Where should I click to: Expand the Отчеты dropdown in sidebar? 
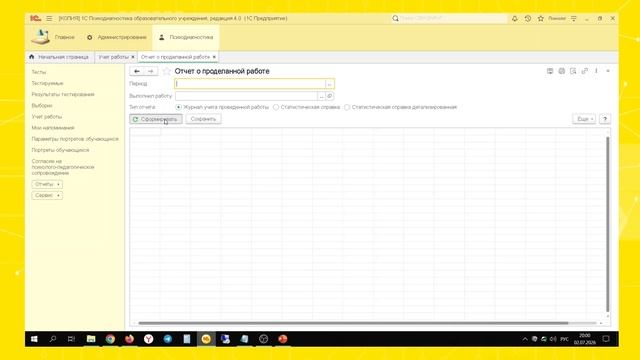click(x=47, y=184)
